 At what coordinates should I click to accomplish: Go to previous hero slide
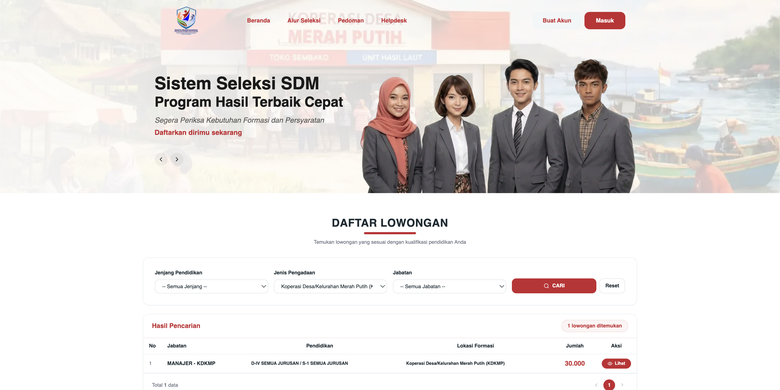(161, 159)
